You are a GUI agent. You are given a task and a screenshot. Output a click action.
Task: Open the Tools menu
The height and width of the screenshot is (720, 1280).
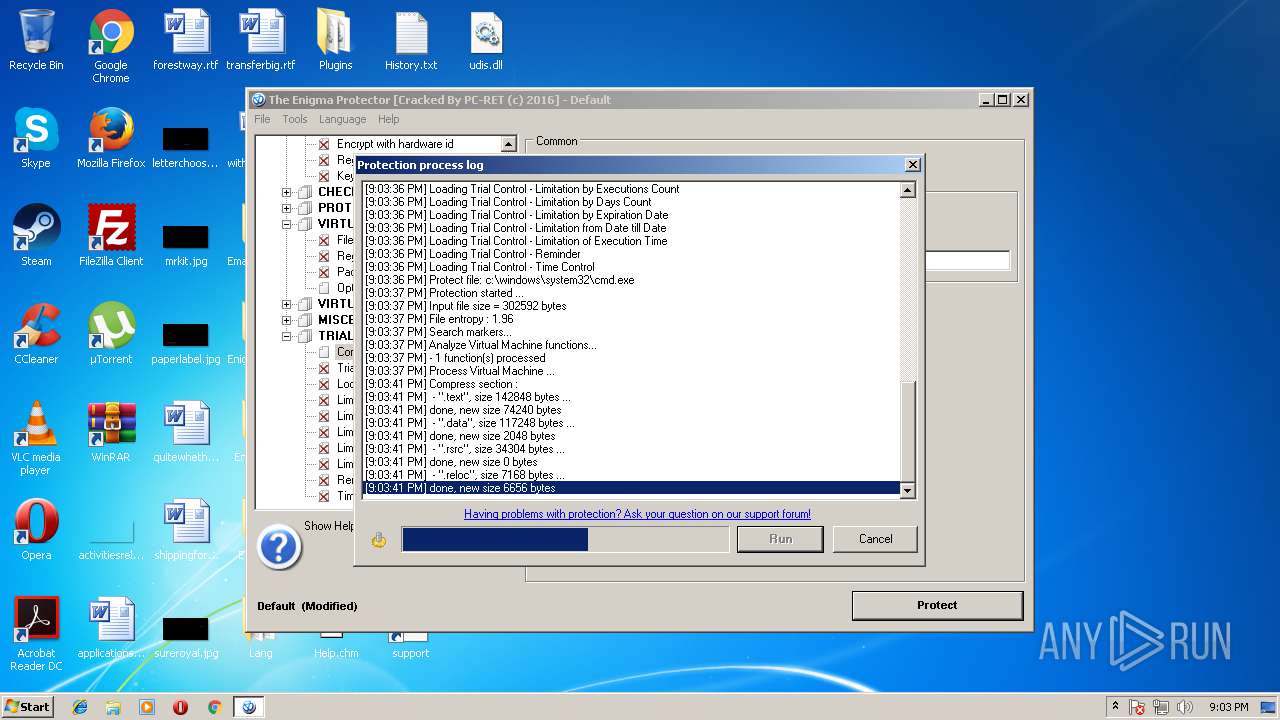295,119
